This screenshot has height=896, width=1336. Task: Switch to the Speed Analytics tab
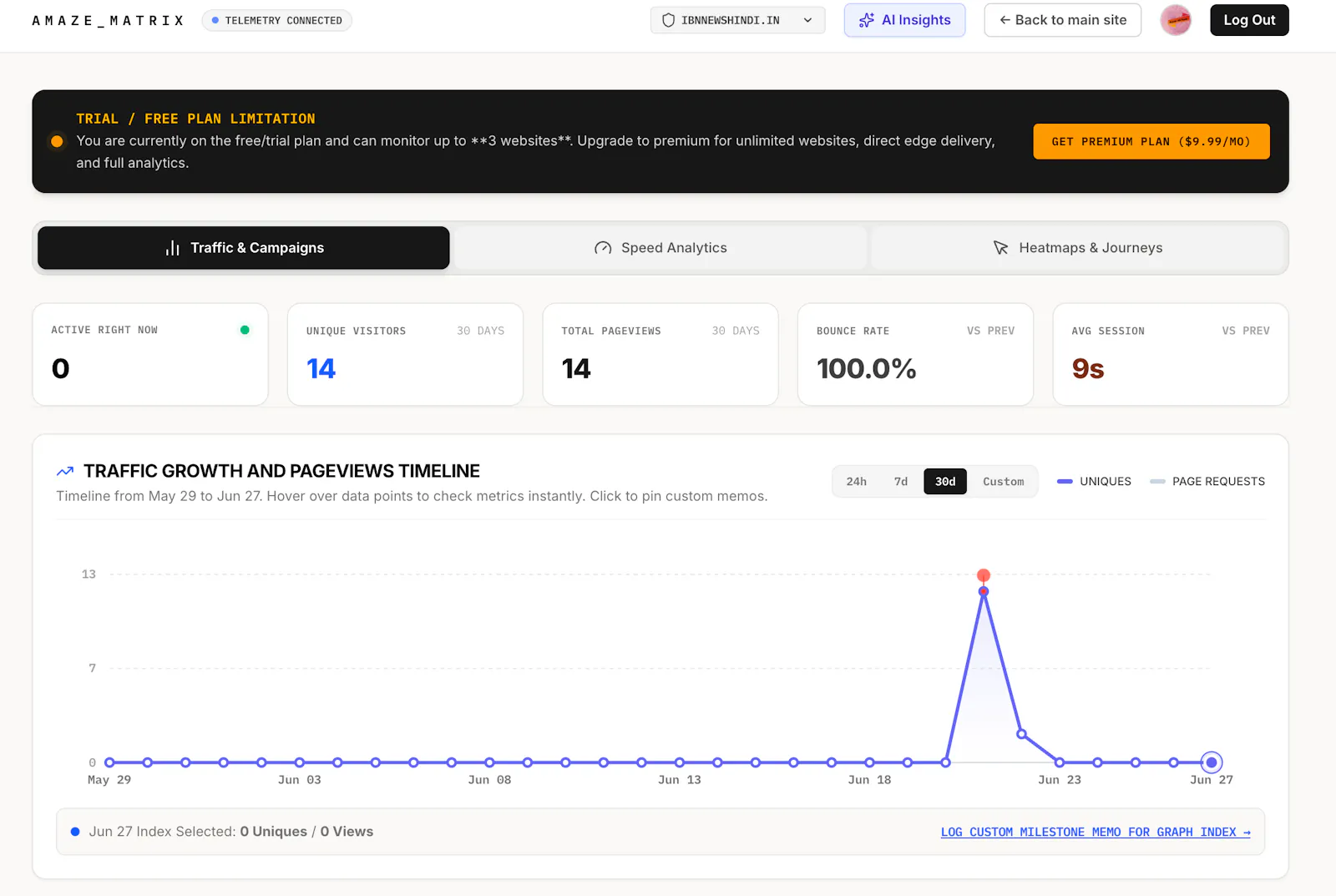[x=660, y=248]
